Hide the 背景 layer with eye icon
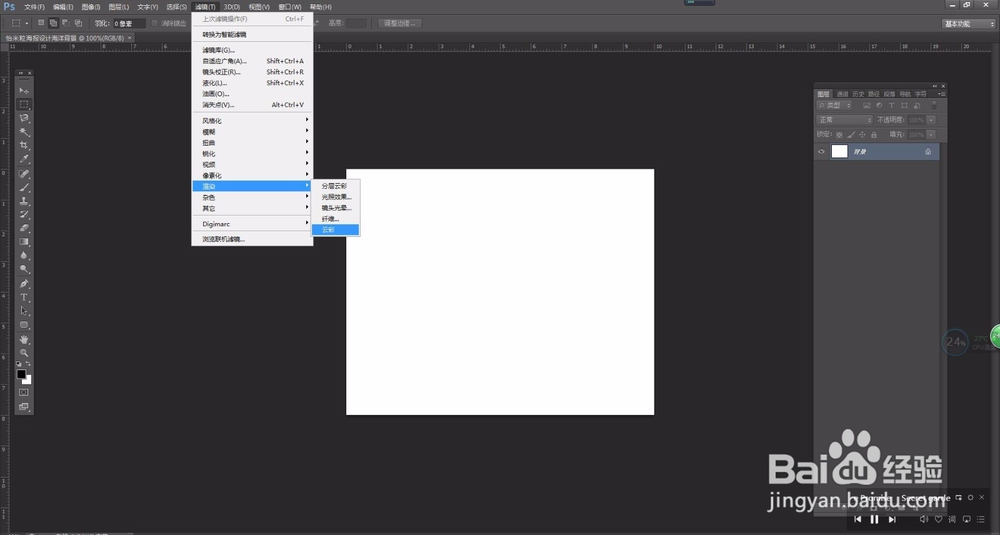This screenshot has width=1000, height=535. (x=821, y=152)
